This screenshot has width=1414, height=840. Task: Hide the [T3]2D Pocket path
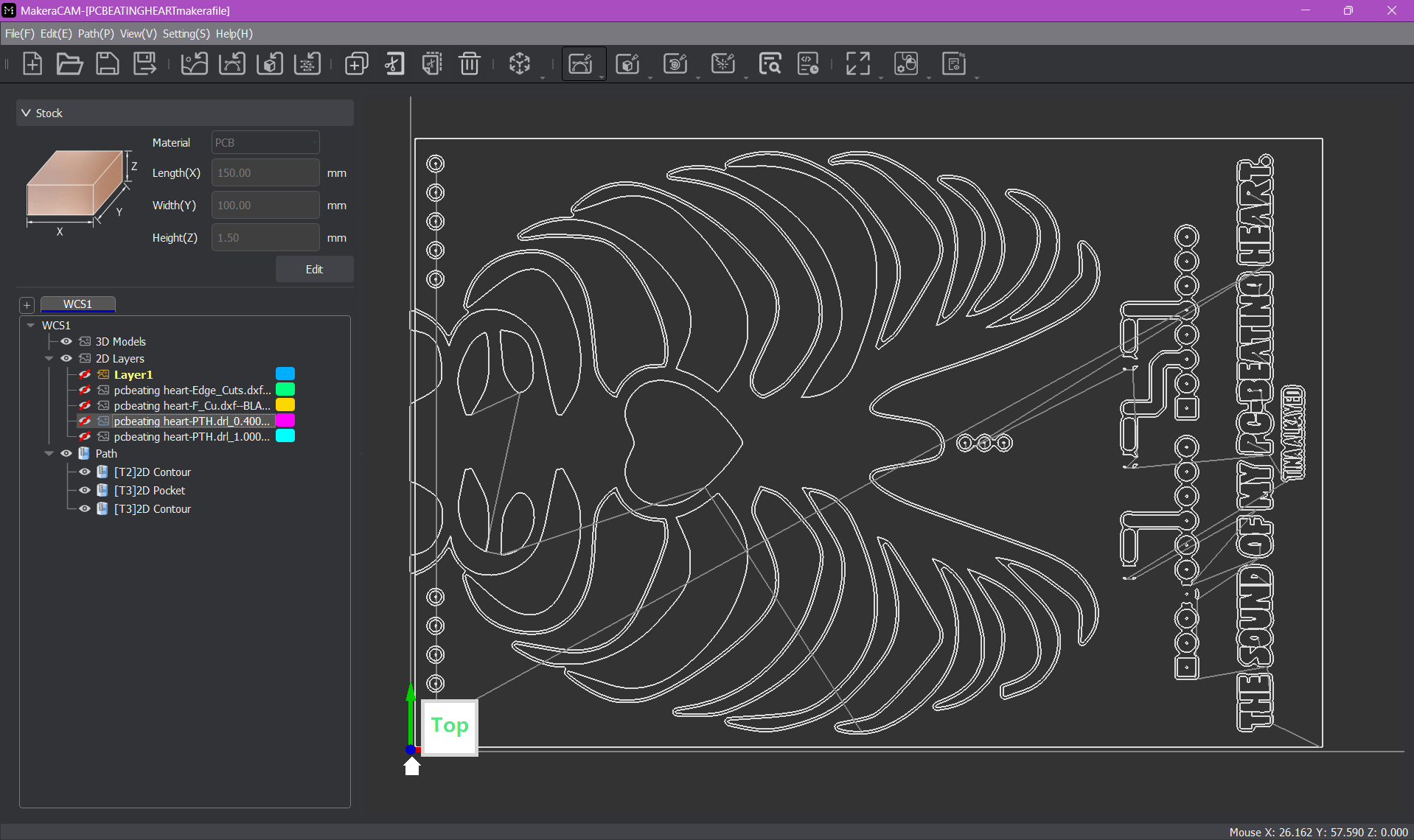85,491
